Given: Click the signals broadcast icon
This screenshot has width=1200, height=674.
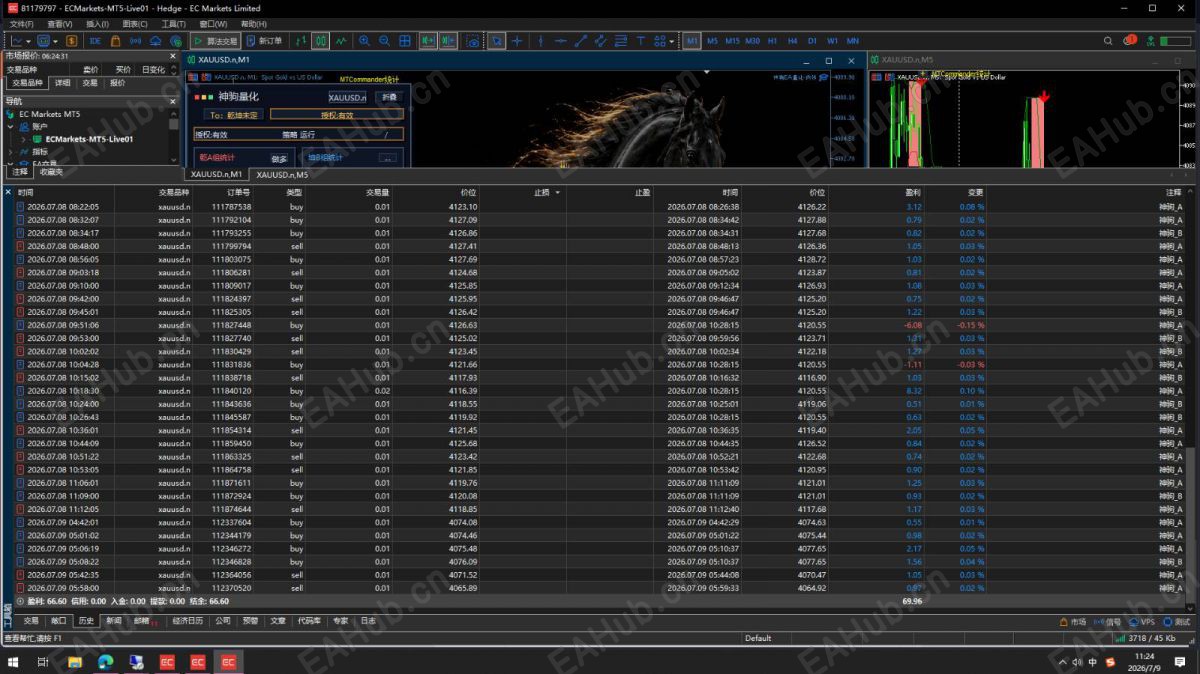Looking at the screenshot, I should (135, 41).
